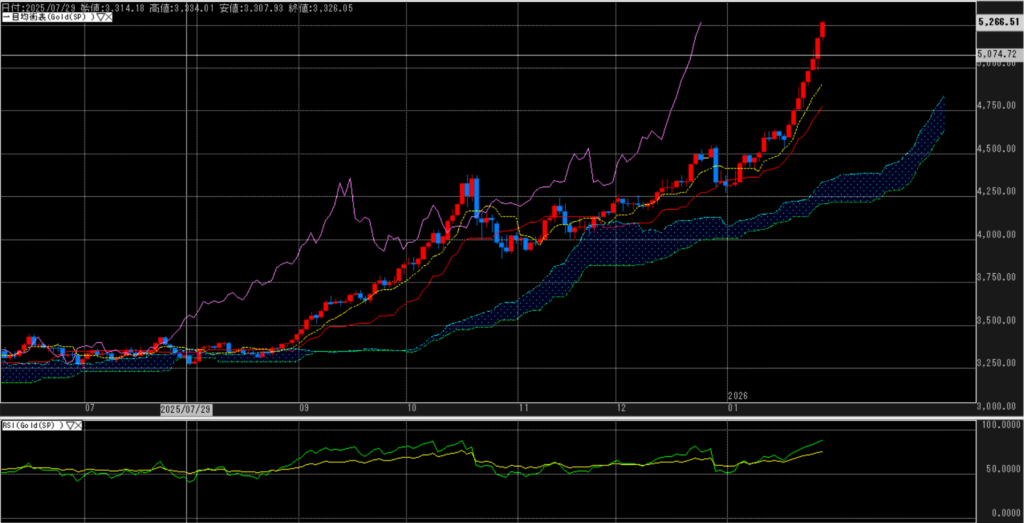Click the current price label 5,266.51

pos(999,22)
